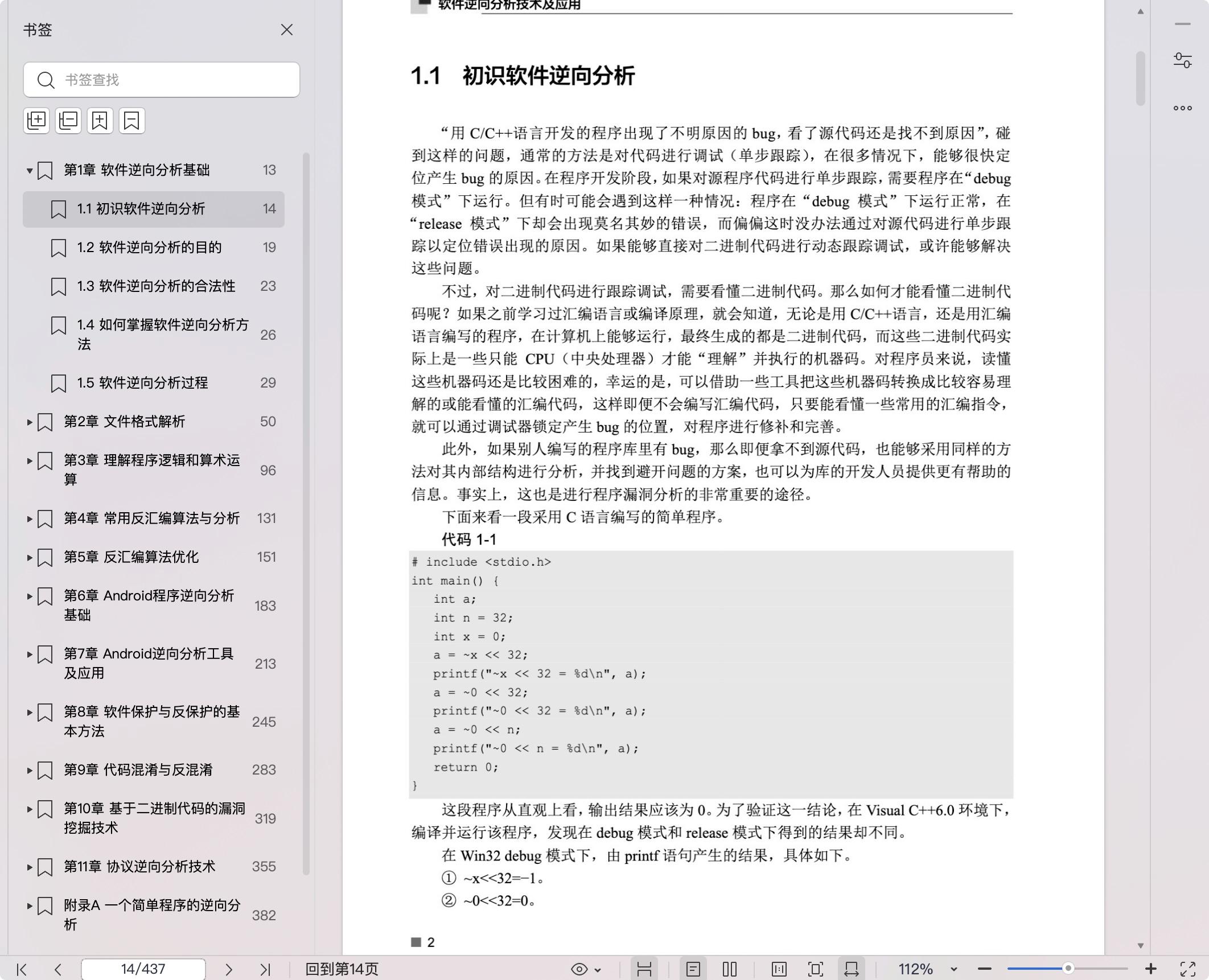Open bookmark 1.2 软件逆向分析的目的
This screenshot has height=980, width=1209.
[x=154, y=248]
